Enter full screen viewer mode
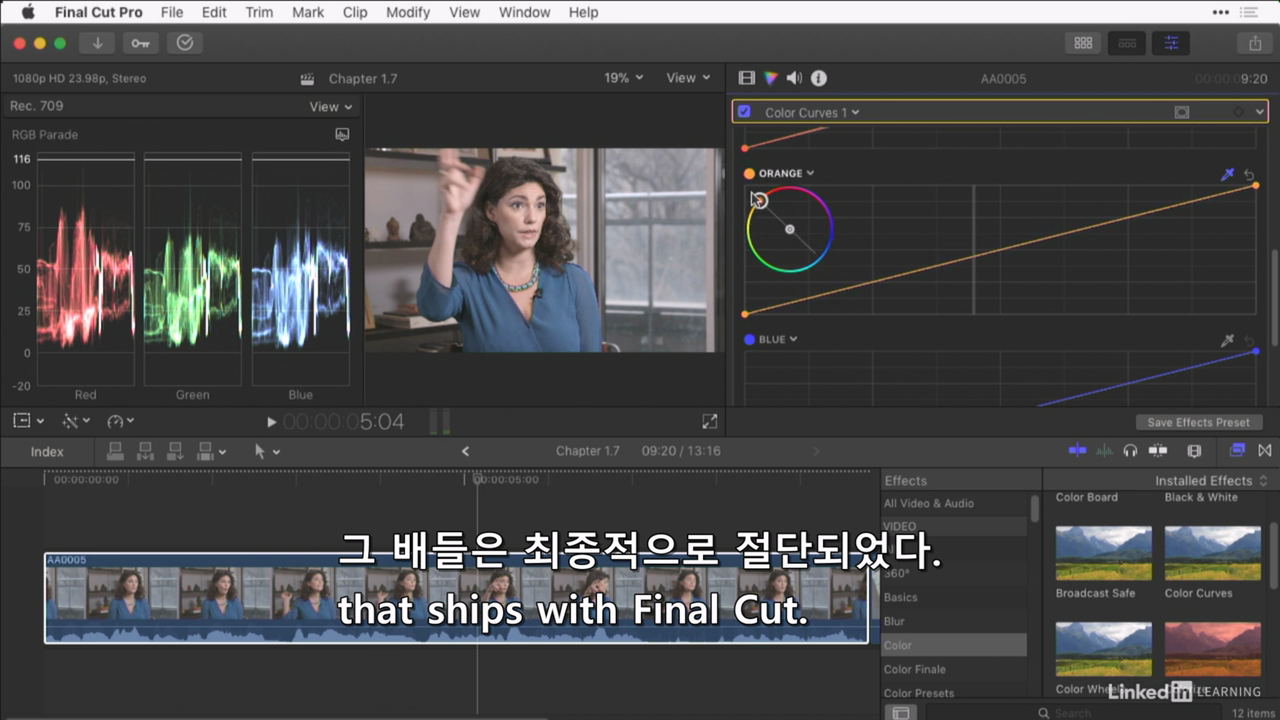The image size is (1280, 720). click(709, 422)
